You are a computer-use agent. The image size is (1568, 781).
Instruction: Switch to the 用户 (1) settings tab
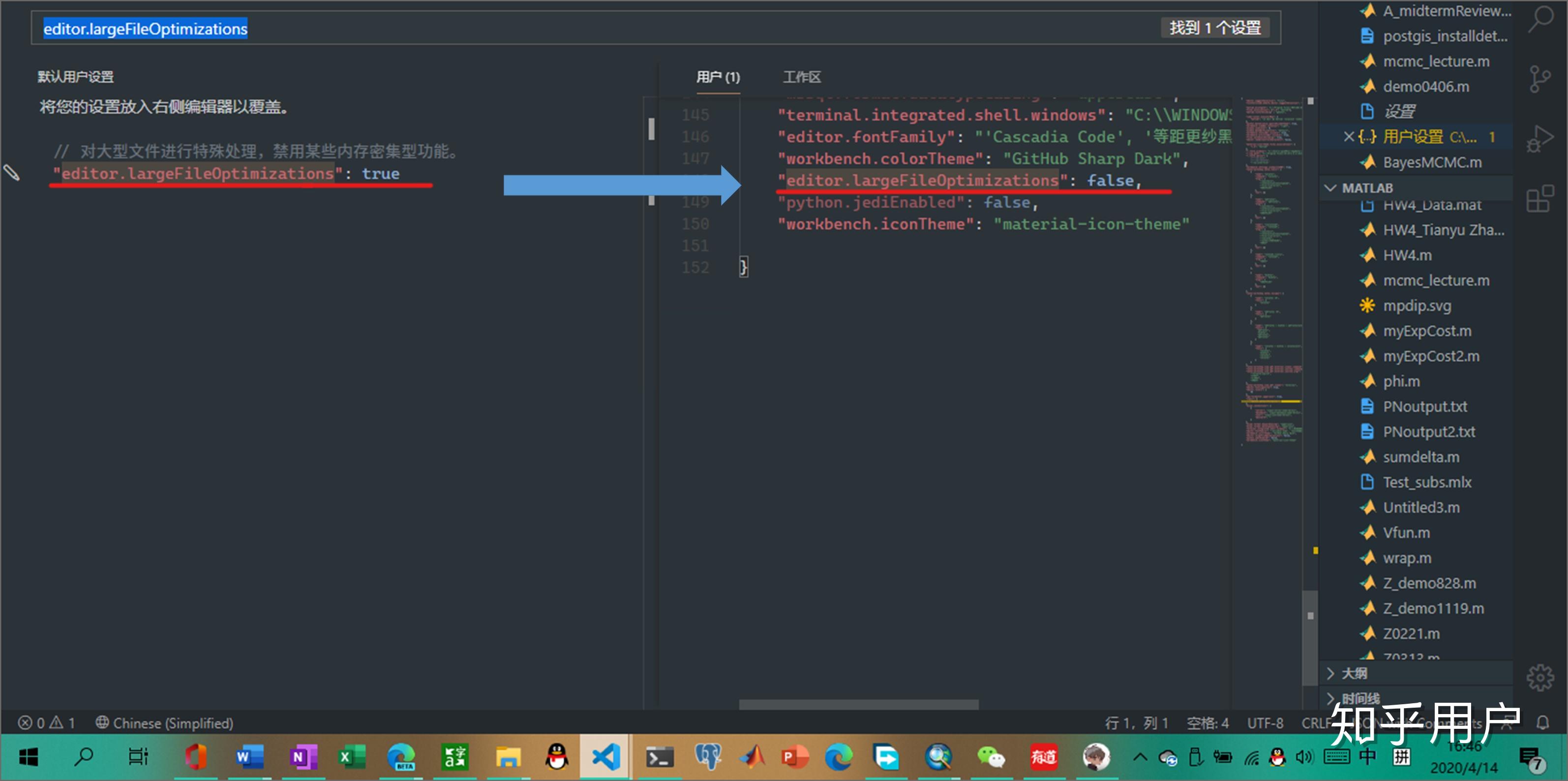click(718, 77)
